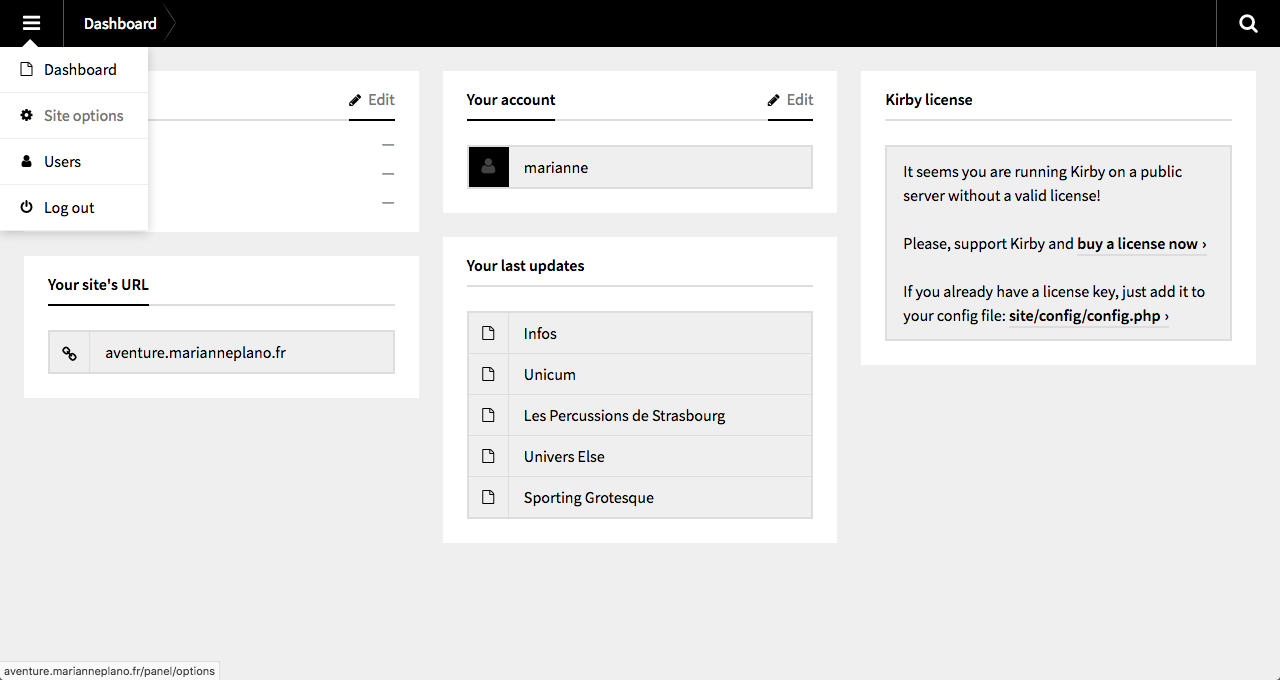Click the page icon beside Univers Else
This screenshot has width=1280, height=680.
point(488,457)
